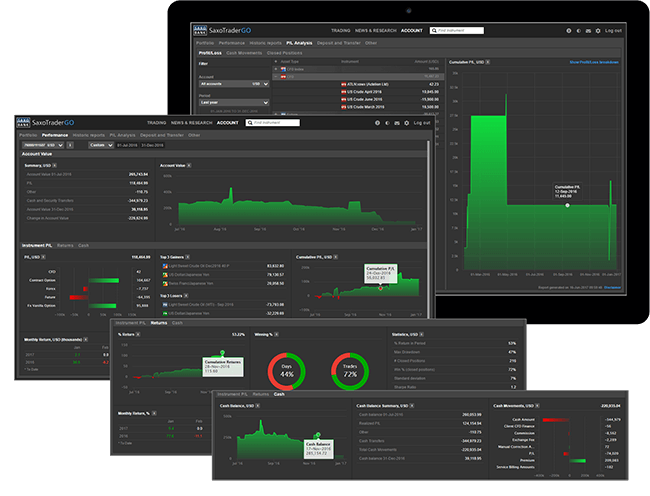This screenshot has height=496, width=650.
Task: Click the export icon beside Winning %
Action: coord(276,334)
